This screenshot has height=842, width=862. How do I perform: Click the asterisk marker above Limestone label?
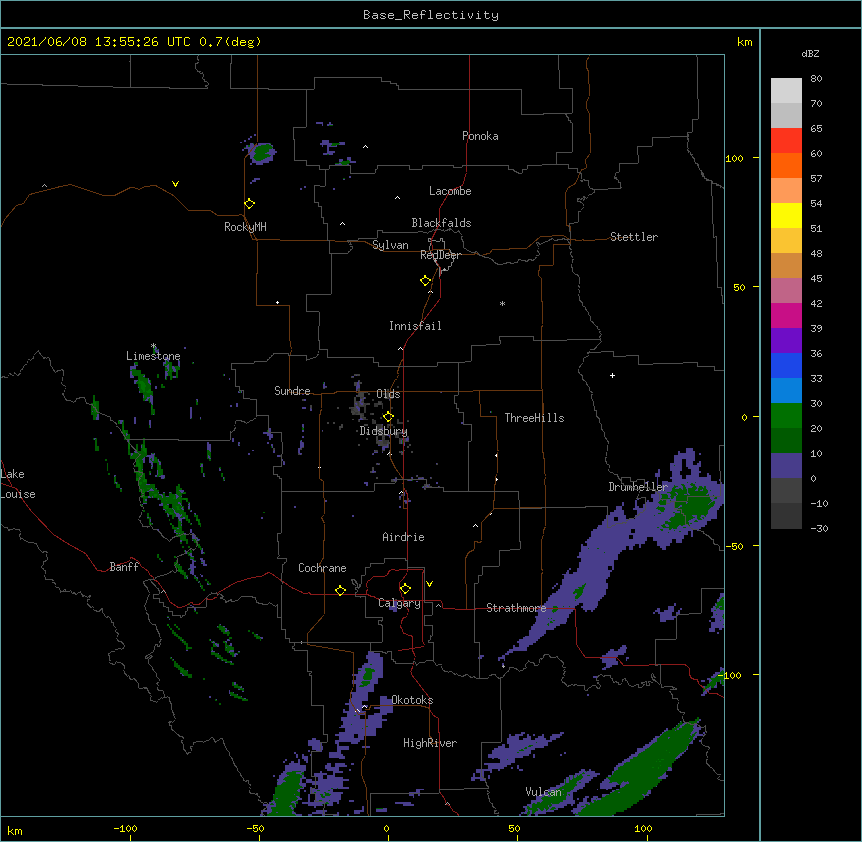(154, 346)
